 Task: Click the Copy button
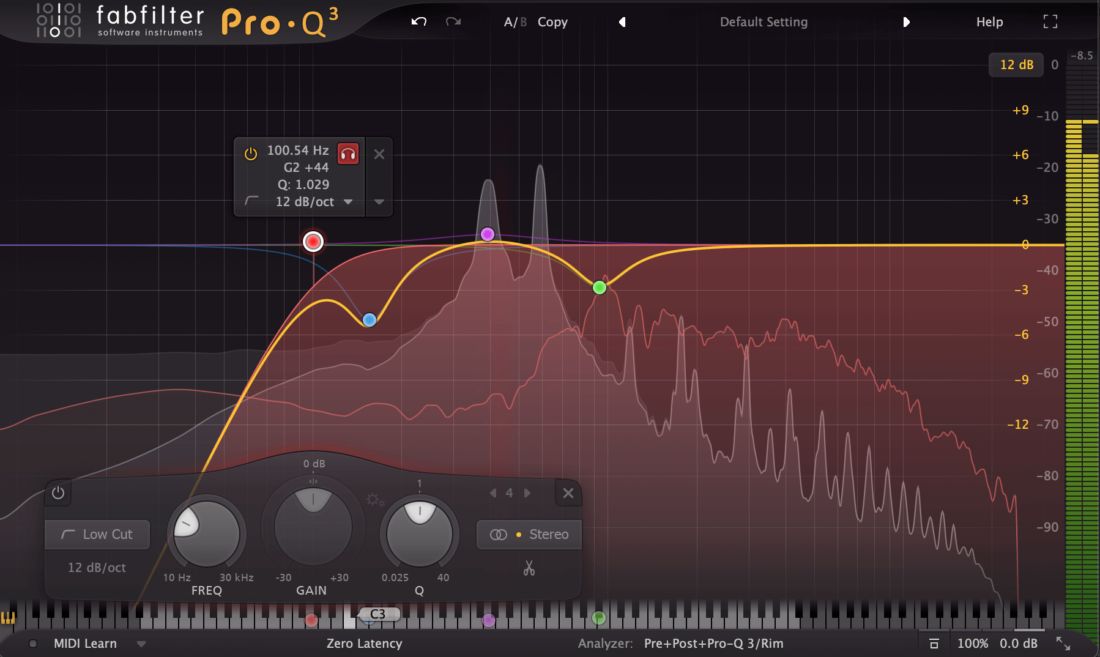point(552,22)
